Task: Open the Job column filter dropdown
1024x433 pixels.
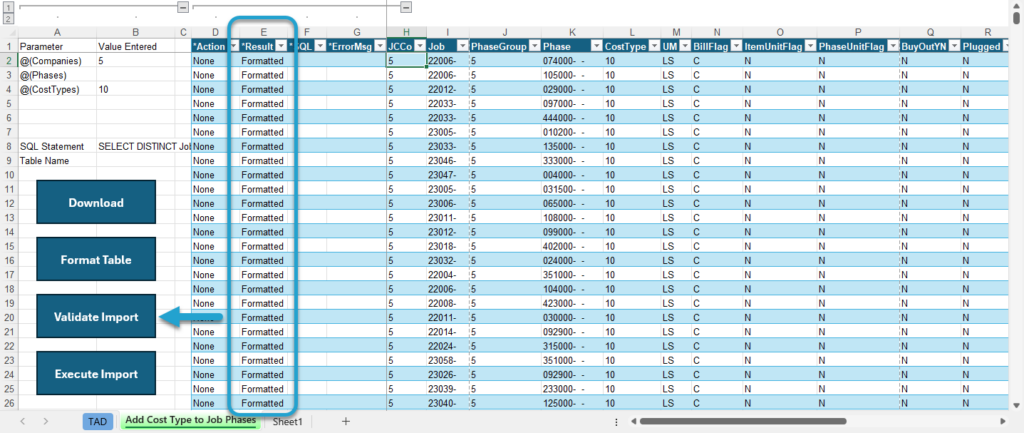Action: (462, 46)
